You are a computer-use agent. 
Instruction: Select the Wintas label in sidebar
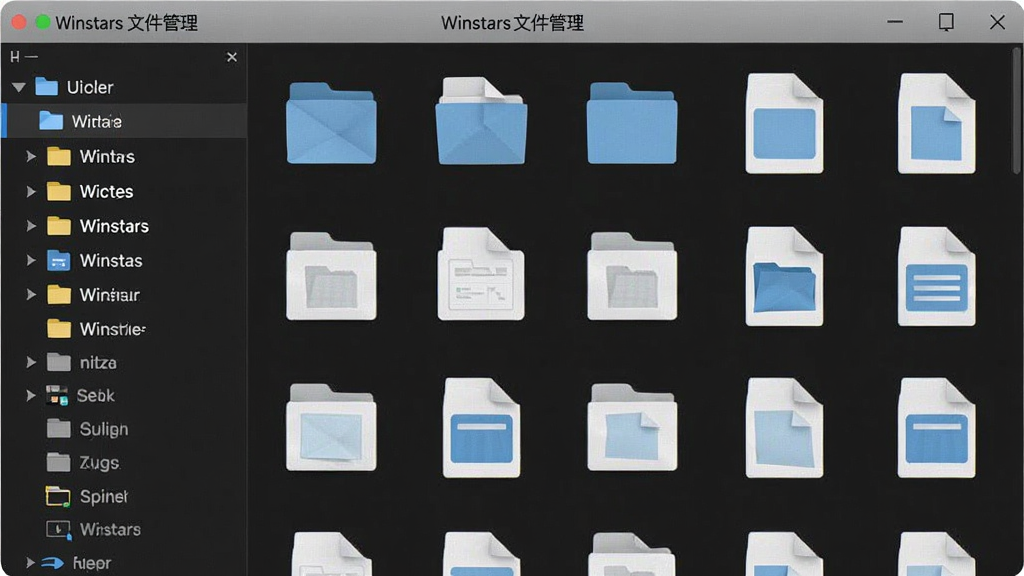pyautogui.click(x=107, y=157)
